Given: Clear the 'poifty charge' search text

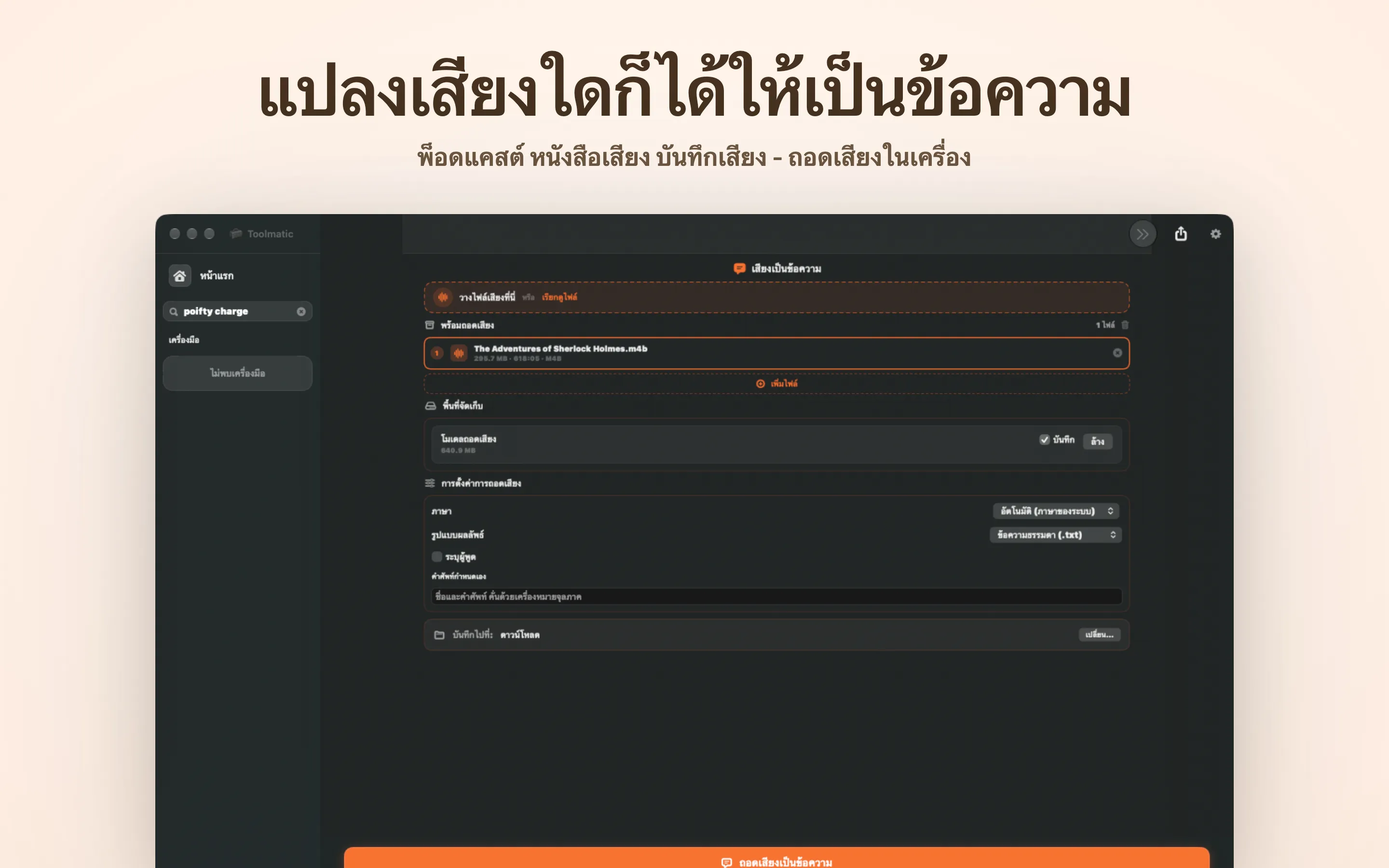Looking at the screenshot, I should (x=301, y=311).
